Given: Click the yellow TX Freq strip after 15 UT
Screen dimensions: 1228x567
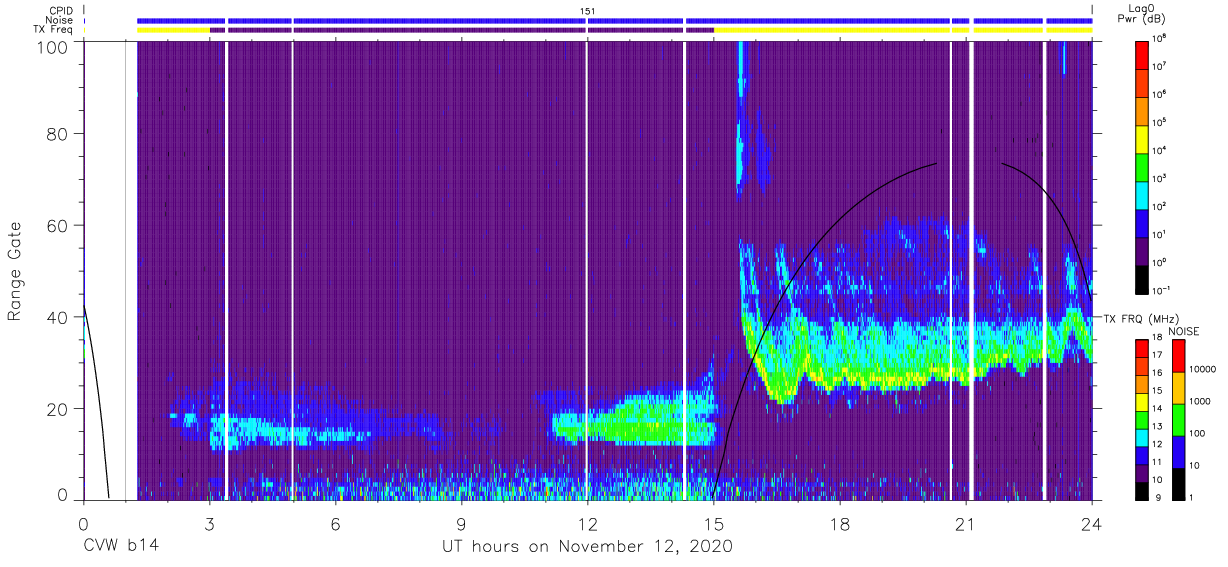Looking at the screenshot, I should click(x=902, y=30).
